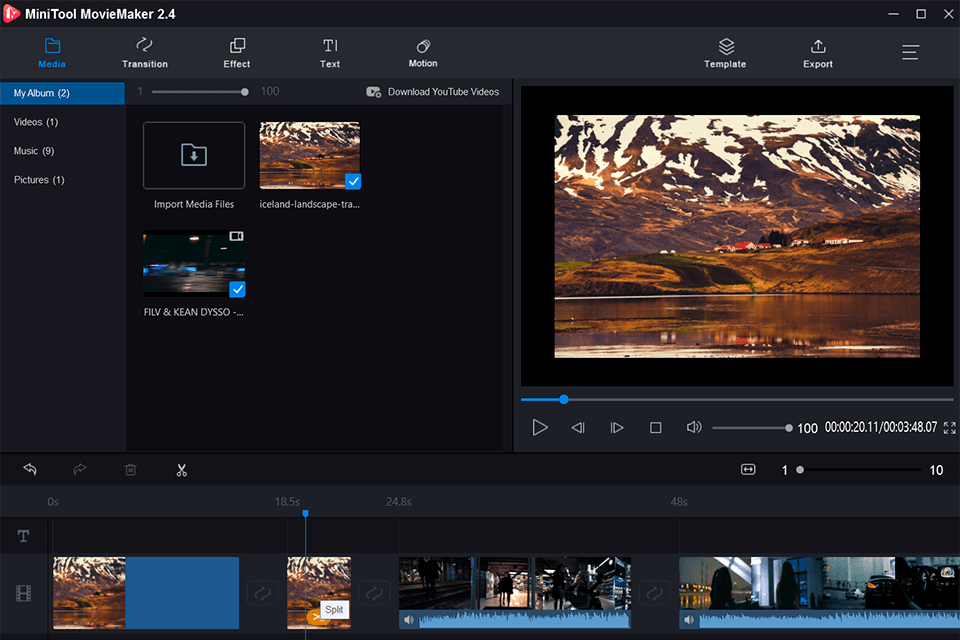Open the hamburger menu
960x640 pixels.
(x=910, y=53)
